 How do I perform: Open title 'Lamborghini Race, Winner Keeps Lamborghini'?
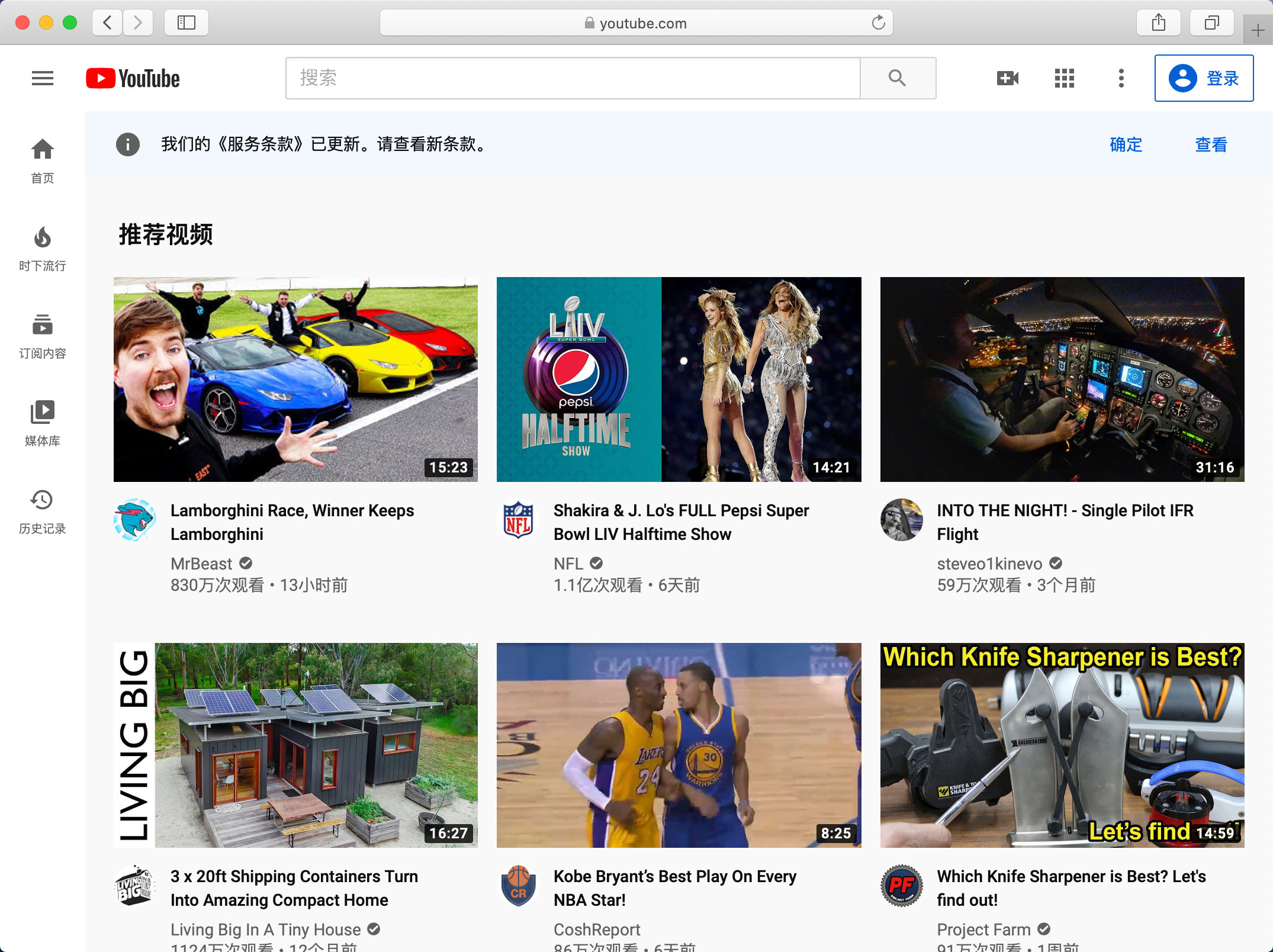point(292,522)
